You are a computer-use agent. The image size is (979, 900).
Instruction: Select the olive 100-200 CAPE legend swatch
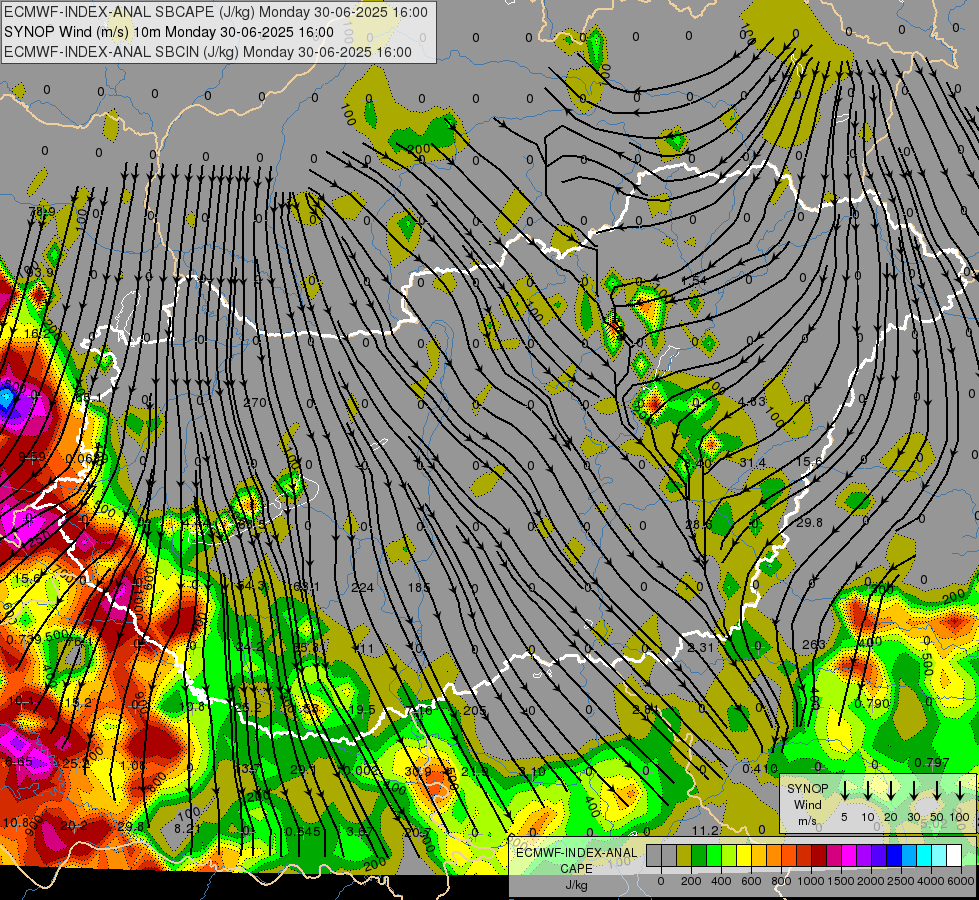click(684, 856)
